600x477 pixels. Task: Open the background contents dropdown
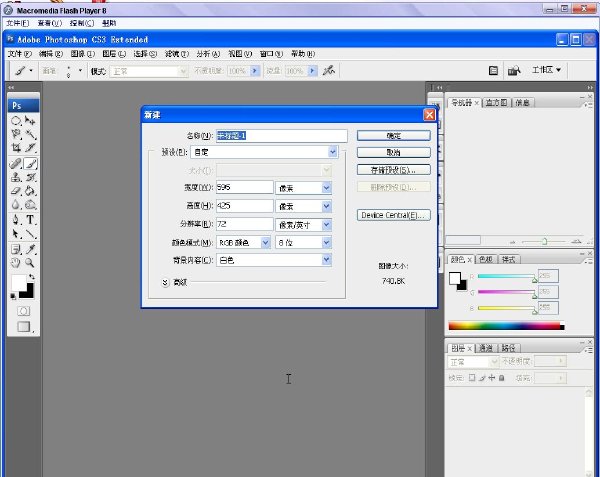coord(326,260)
